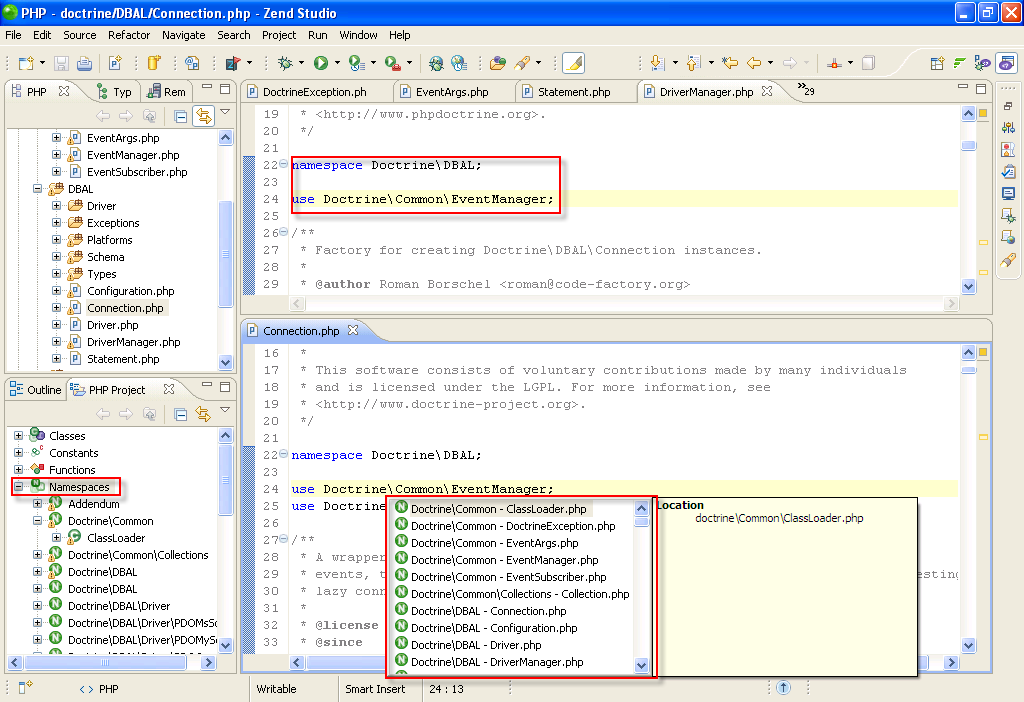1024x702 pixels.
Task: Click PHP Project horizontal scrollbar thumb
Action: click(x=105, y=663)
